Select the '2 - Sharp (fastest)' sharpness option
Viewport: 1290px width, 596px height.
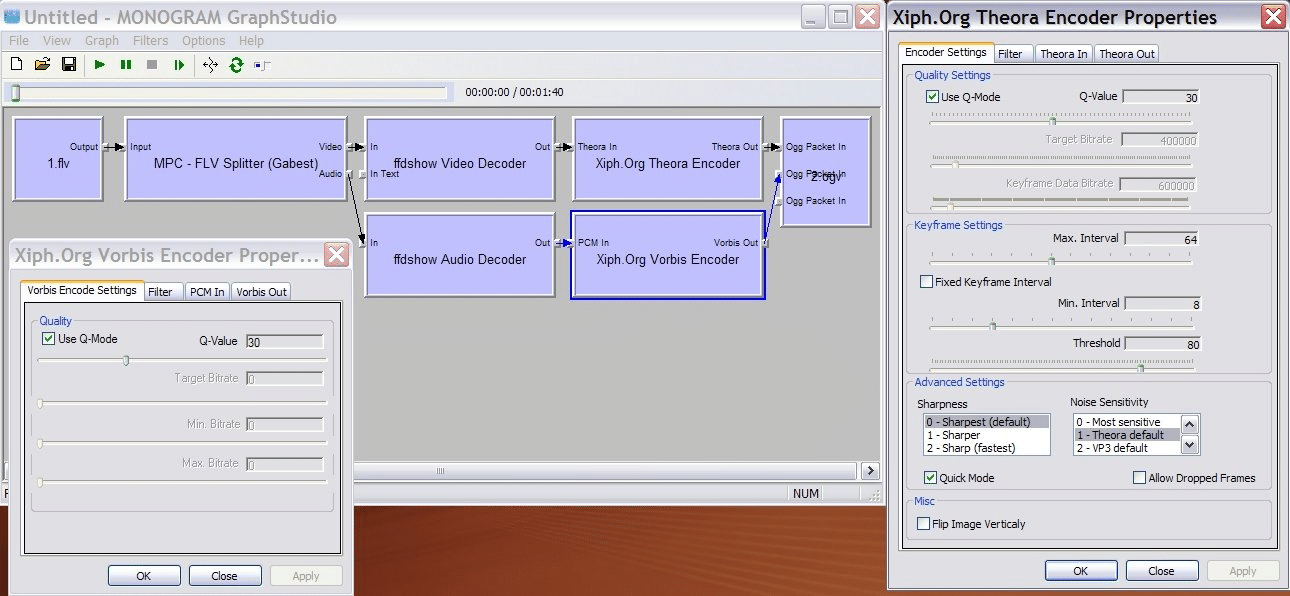click(969, 448)
